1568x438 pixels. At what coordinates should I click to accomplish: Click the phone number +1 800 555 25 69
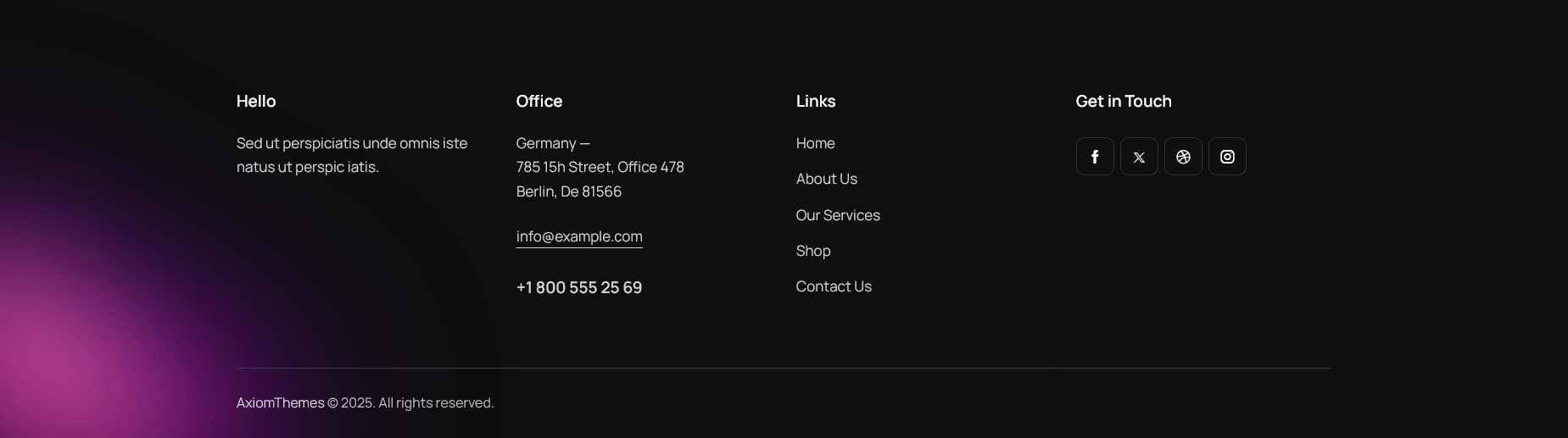pos(579,287)
